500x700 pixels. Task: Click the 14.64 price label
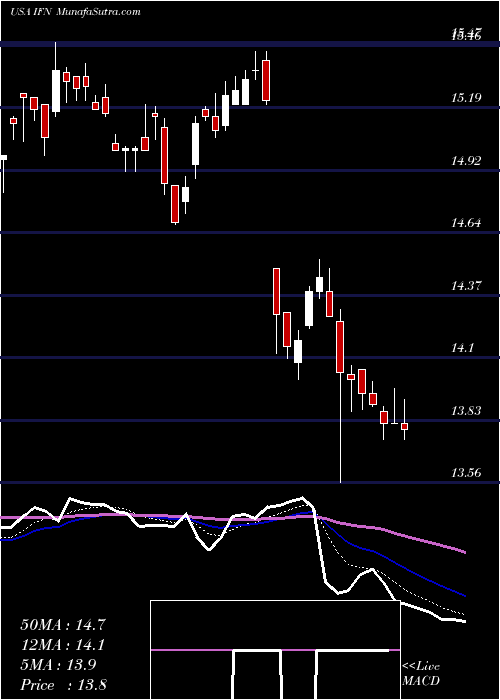(x=466, y=223)
